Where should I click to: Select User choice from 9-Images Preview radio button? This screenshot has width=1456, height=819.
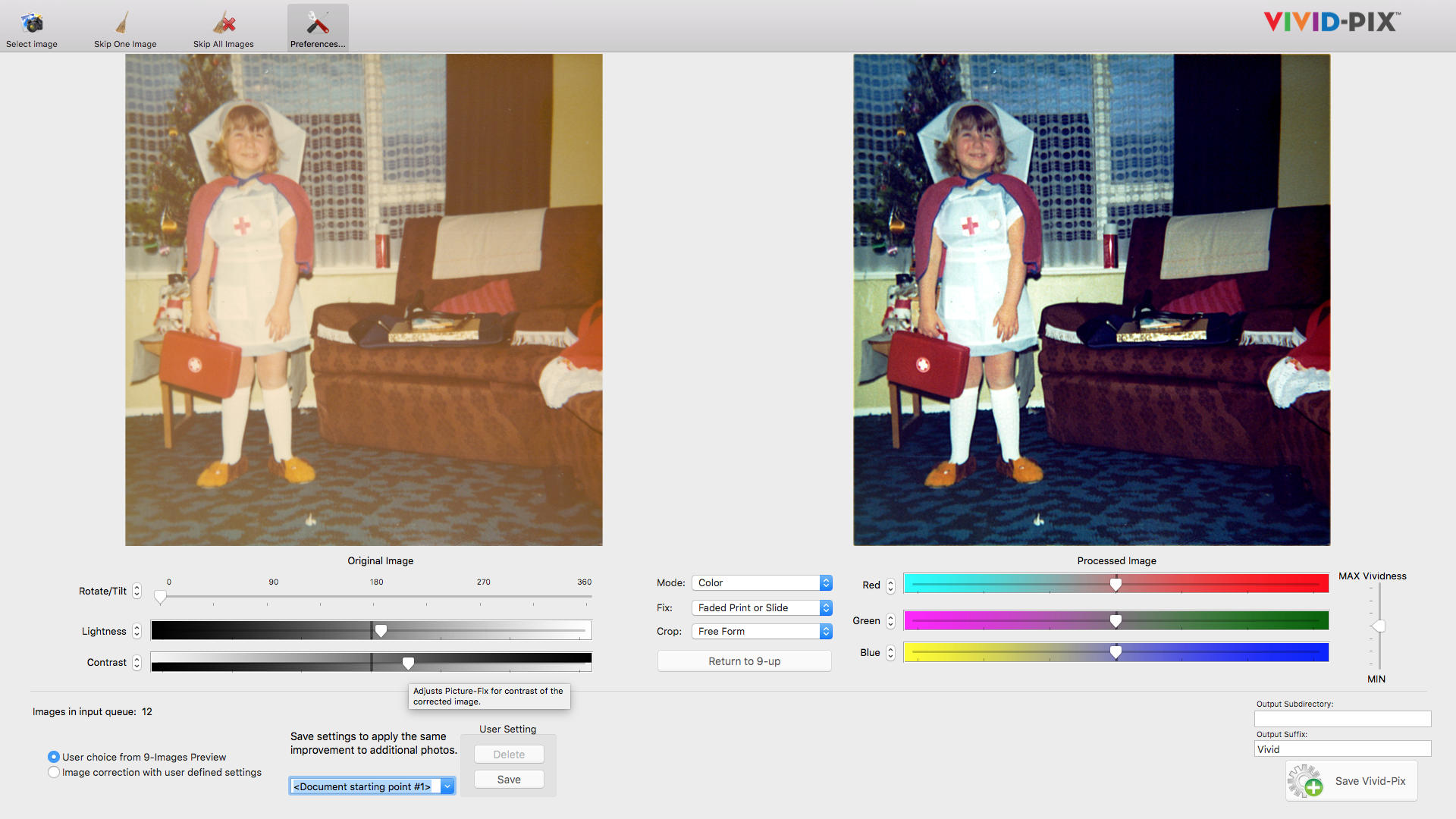[54, 756]
